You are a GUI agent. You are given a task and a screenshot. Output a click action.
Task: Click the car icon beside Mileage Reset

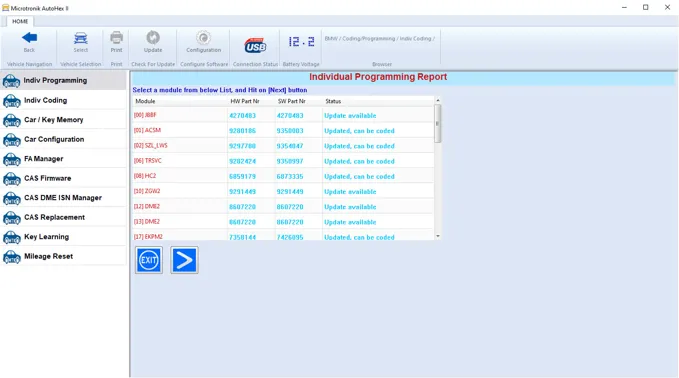coord(12,257)
